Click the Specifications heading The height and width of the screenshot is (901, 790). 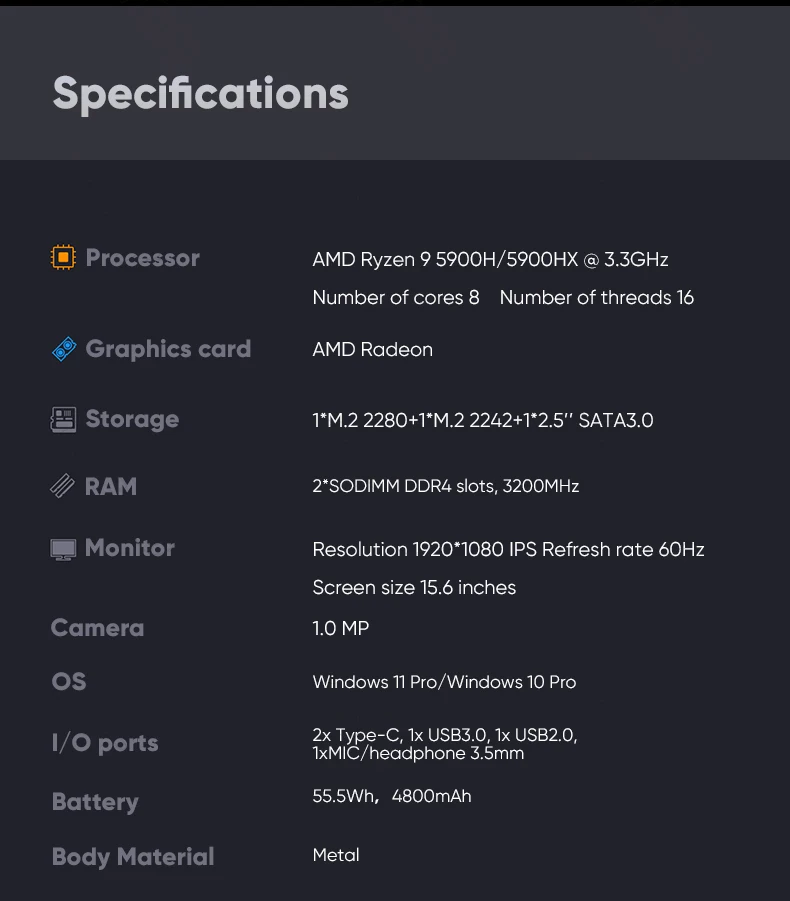[x=200, y=94]
